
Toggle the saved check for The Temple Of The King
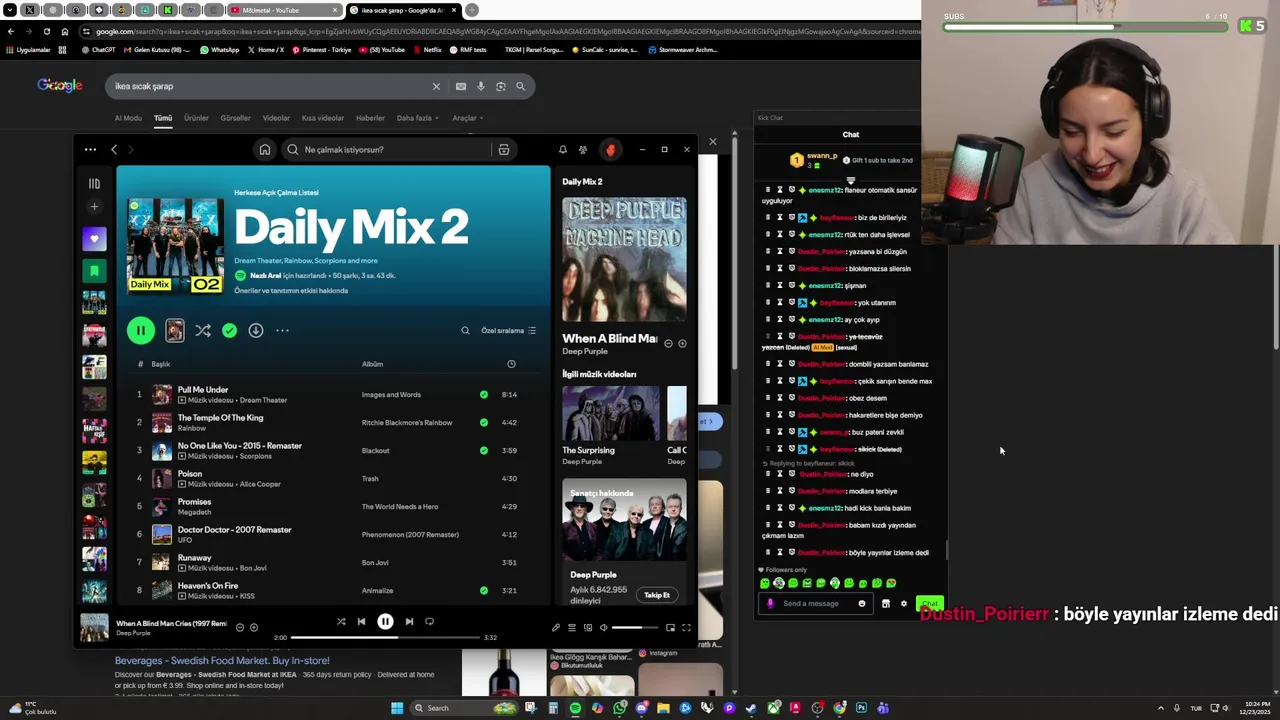[484, 423]
